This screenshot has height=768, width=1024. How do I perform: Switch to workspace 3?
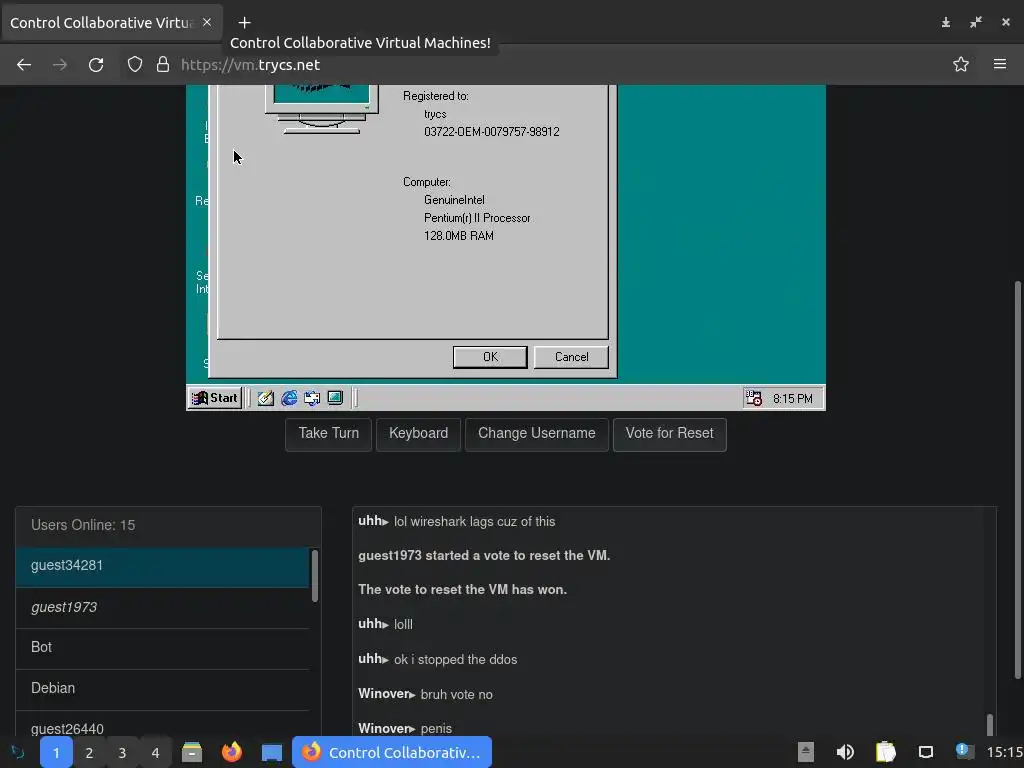tap(122, 753)
